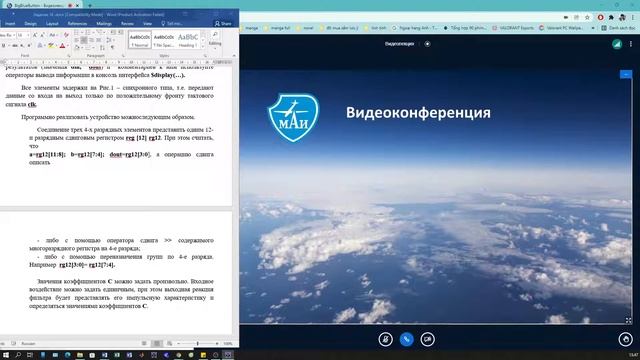The height and width of the screenshot is (360, 640).
Task: Make the presentation fullscreen
Action: pos(629,320)
